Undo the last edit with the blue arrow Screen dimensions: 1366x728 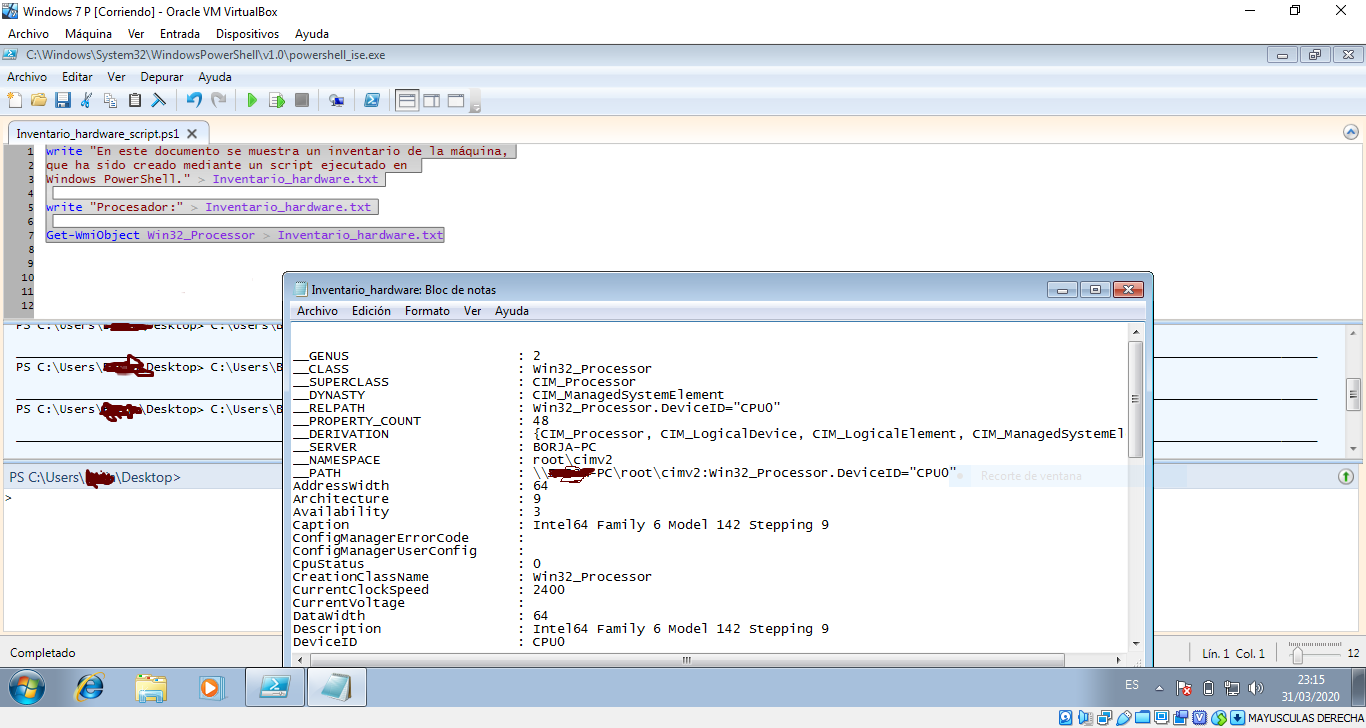194,100
